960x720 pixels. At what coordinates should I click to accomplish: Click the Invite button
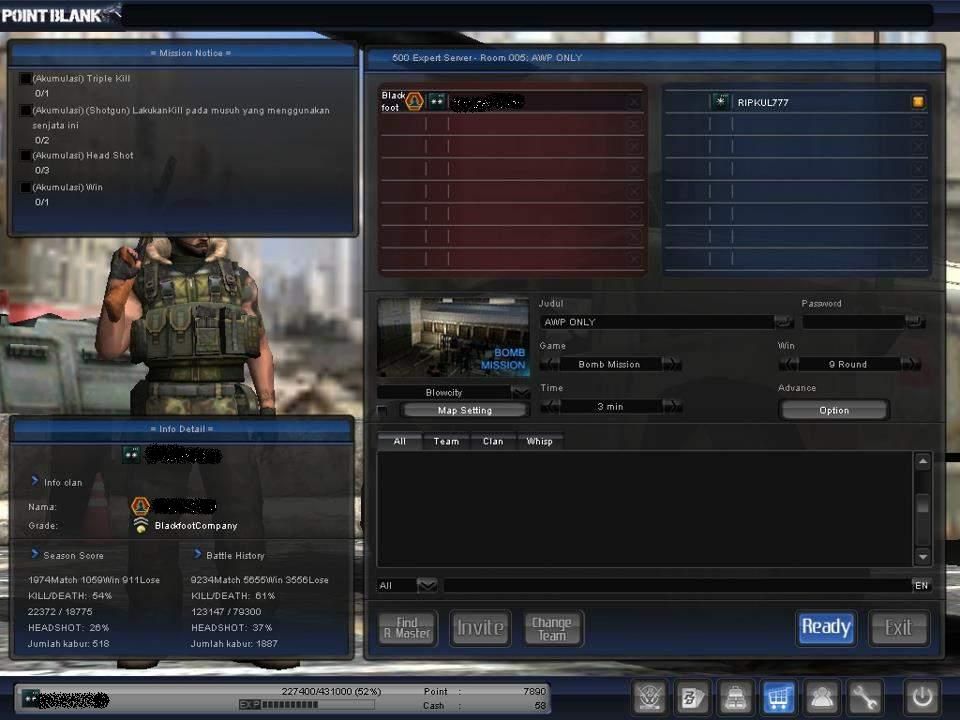(480, 628)
